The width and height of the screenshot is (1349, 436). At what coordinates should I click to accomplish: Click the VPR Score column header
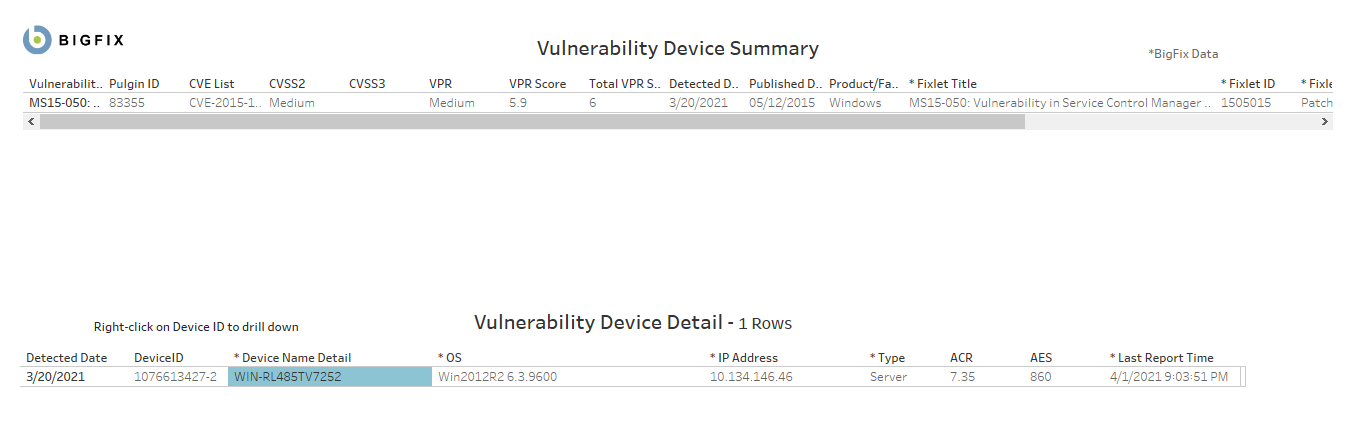click(537, 84)
